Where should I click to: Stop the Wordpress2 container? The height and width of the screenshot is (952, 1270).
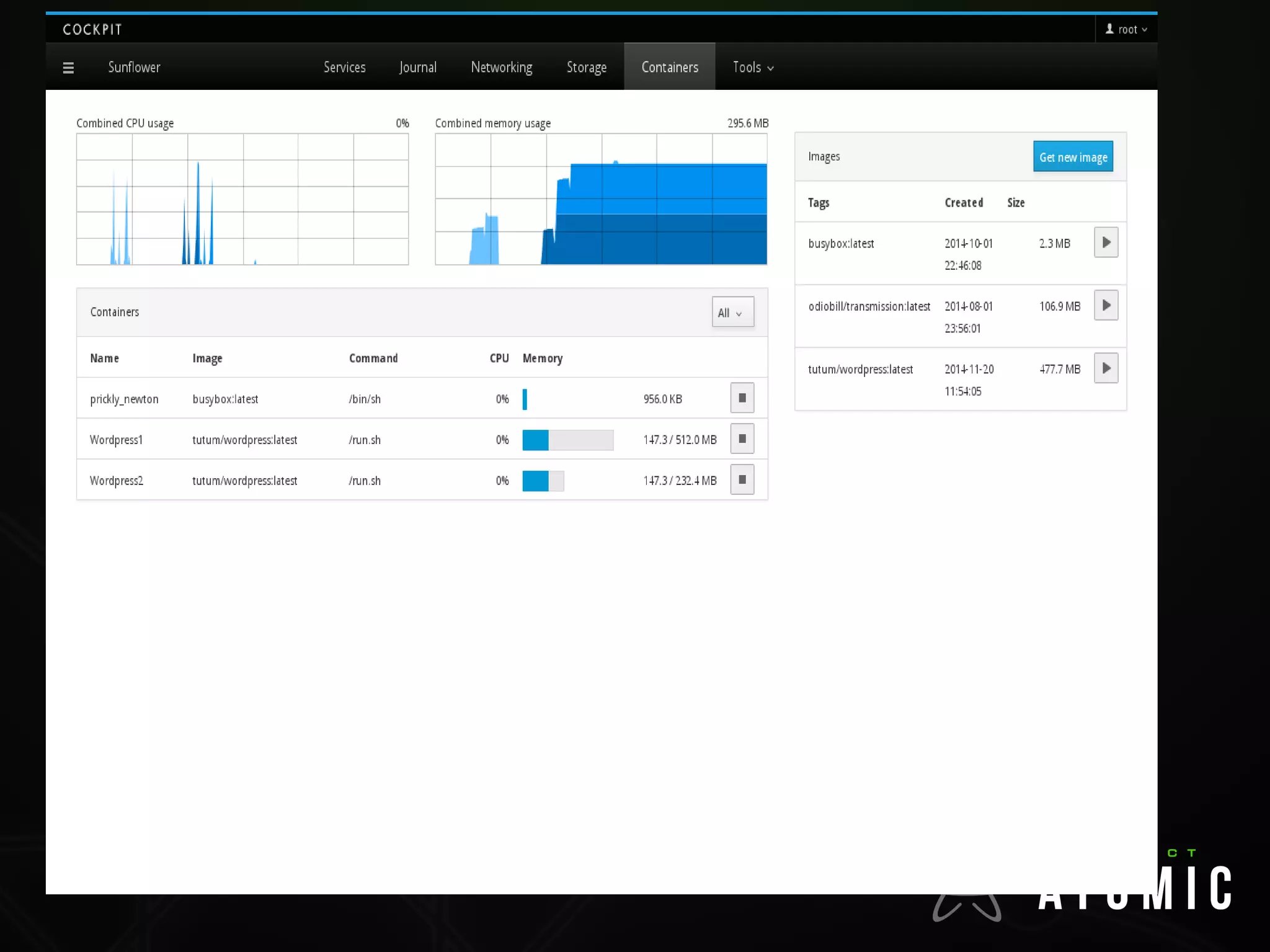[742, 480]
